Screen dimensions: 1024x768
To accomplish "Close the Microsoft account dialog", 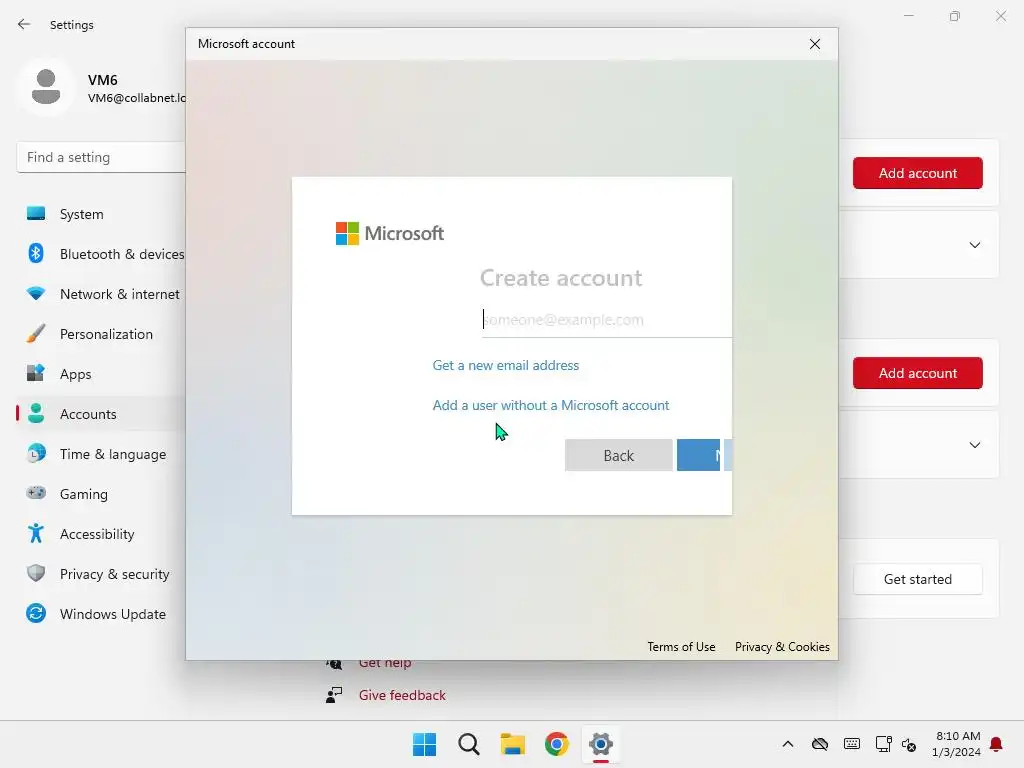I will [814, 44].
